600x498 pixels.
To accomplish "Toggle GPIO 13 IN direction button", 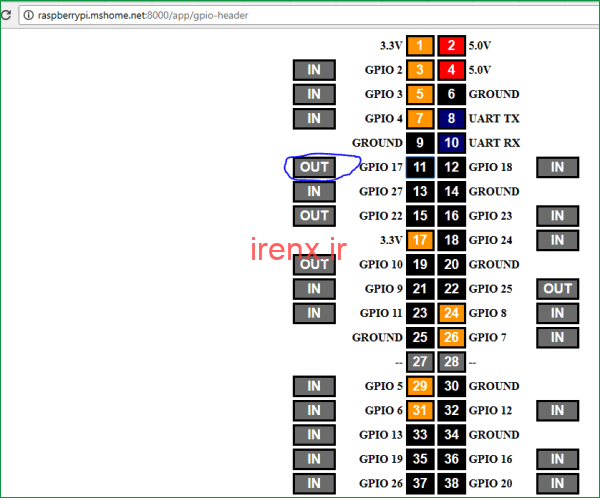I will (314, 435).
